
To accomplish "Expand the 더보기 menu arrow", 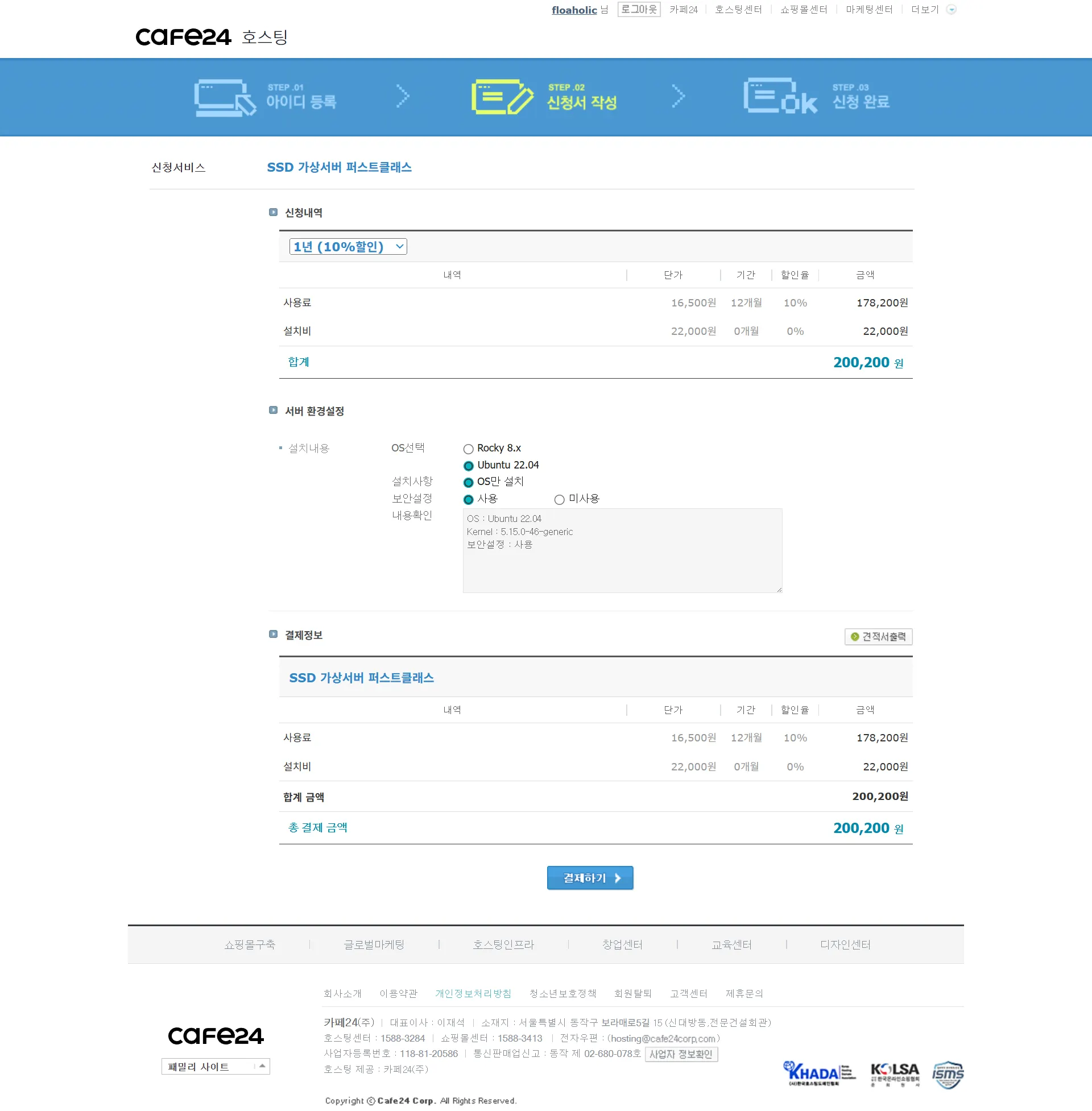I will [x=951, y=10].
